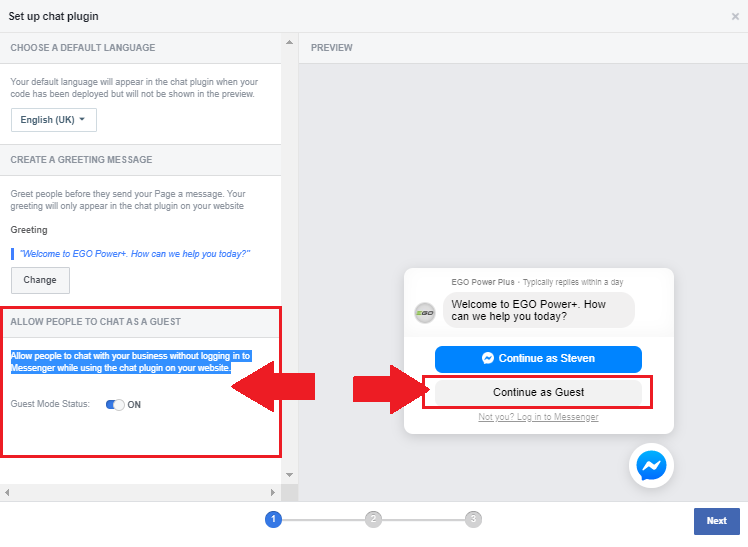Click the Next button
Image resolution: width=748 pixels, height=547 pixels.
point(717,521)
